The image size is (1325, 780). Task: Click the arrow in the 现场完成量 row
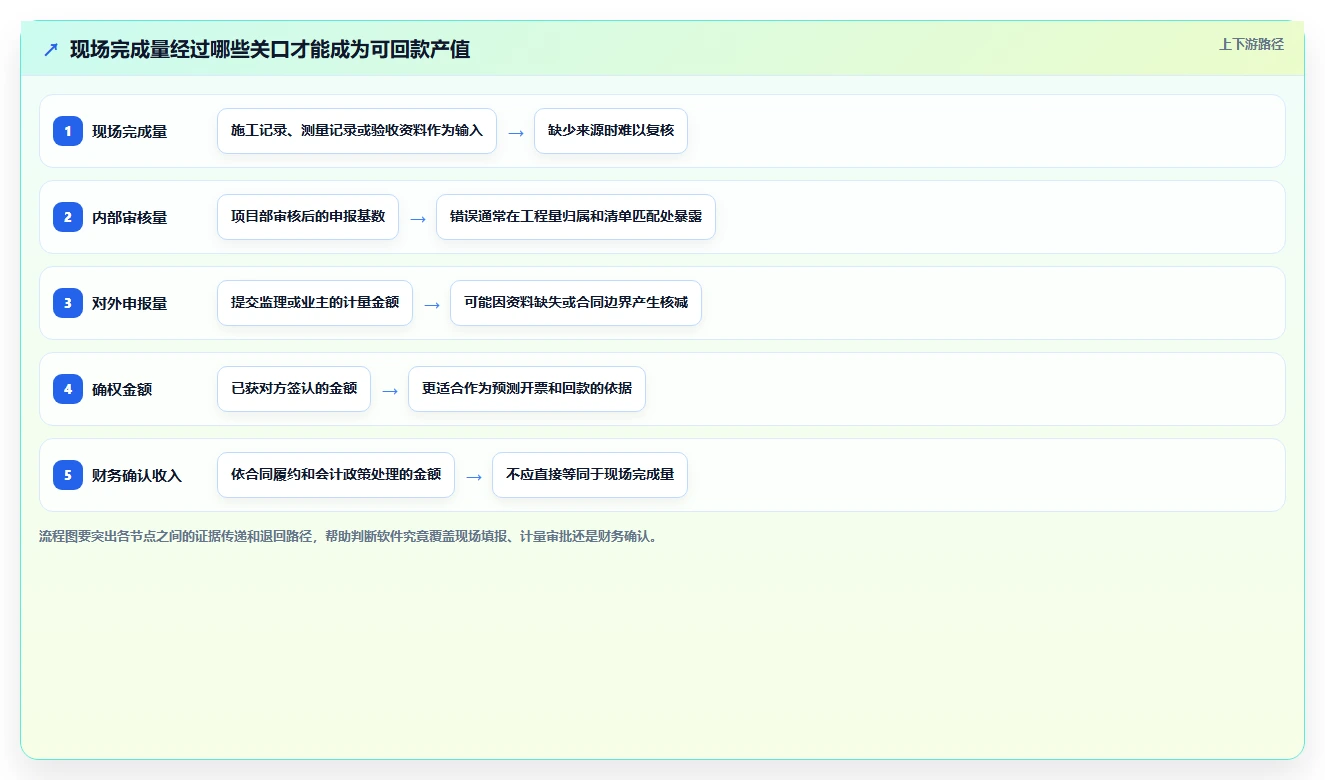[x=516, y=132]
